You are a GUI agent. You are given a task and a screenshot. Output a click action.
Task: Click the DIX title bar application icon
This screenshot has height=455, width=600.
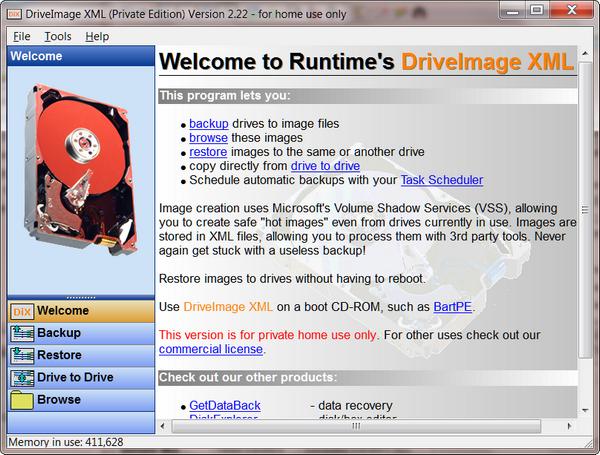pos(14,14)
